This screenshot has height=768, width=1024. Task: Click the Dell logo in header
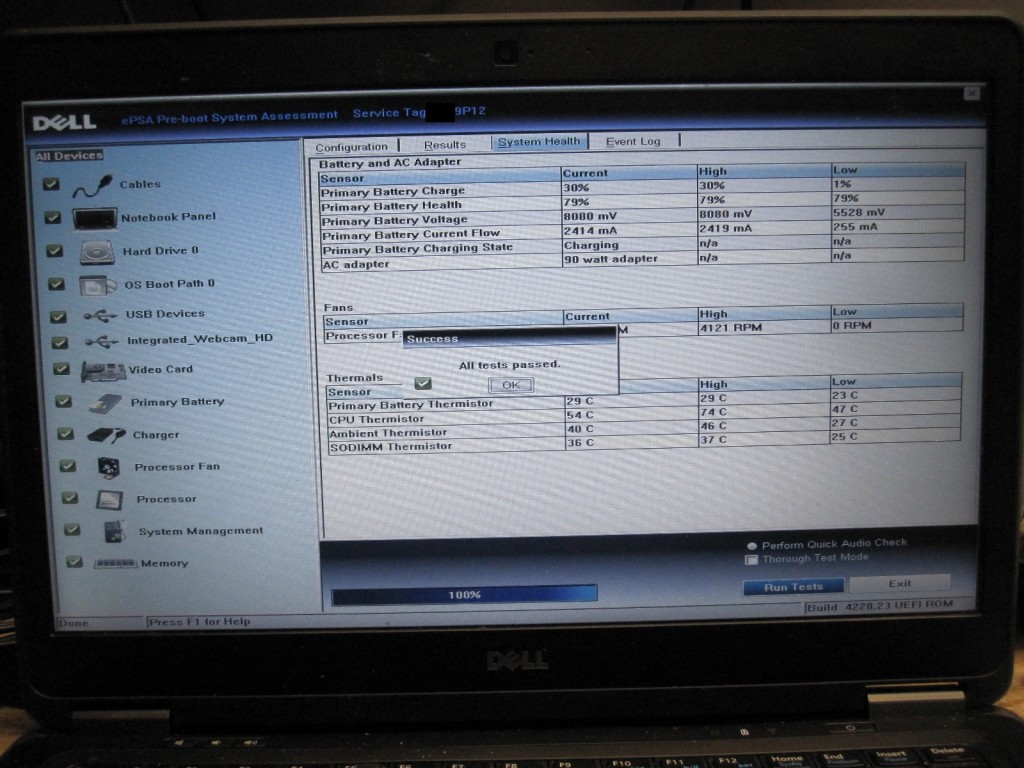point(65,122)
